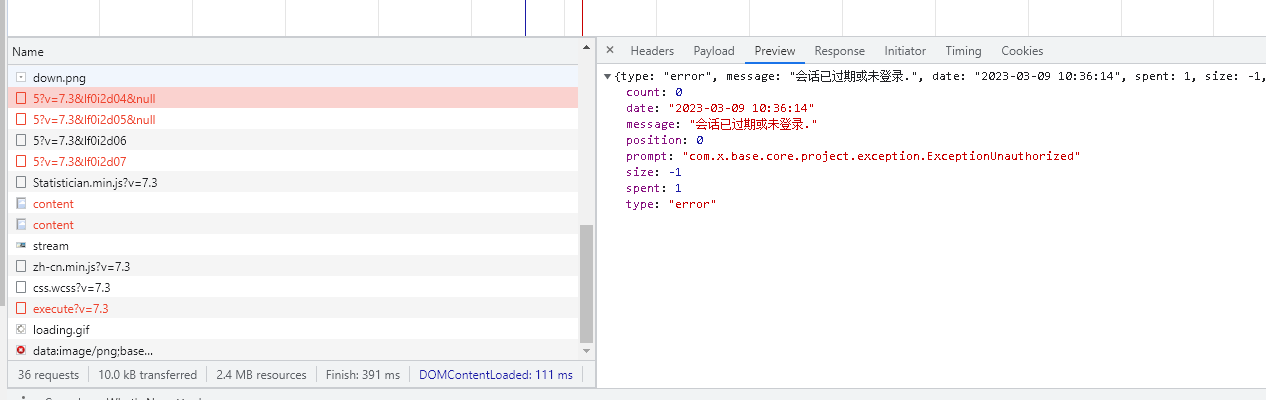Click the 'size: -1' property line

point(654,172)
